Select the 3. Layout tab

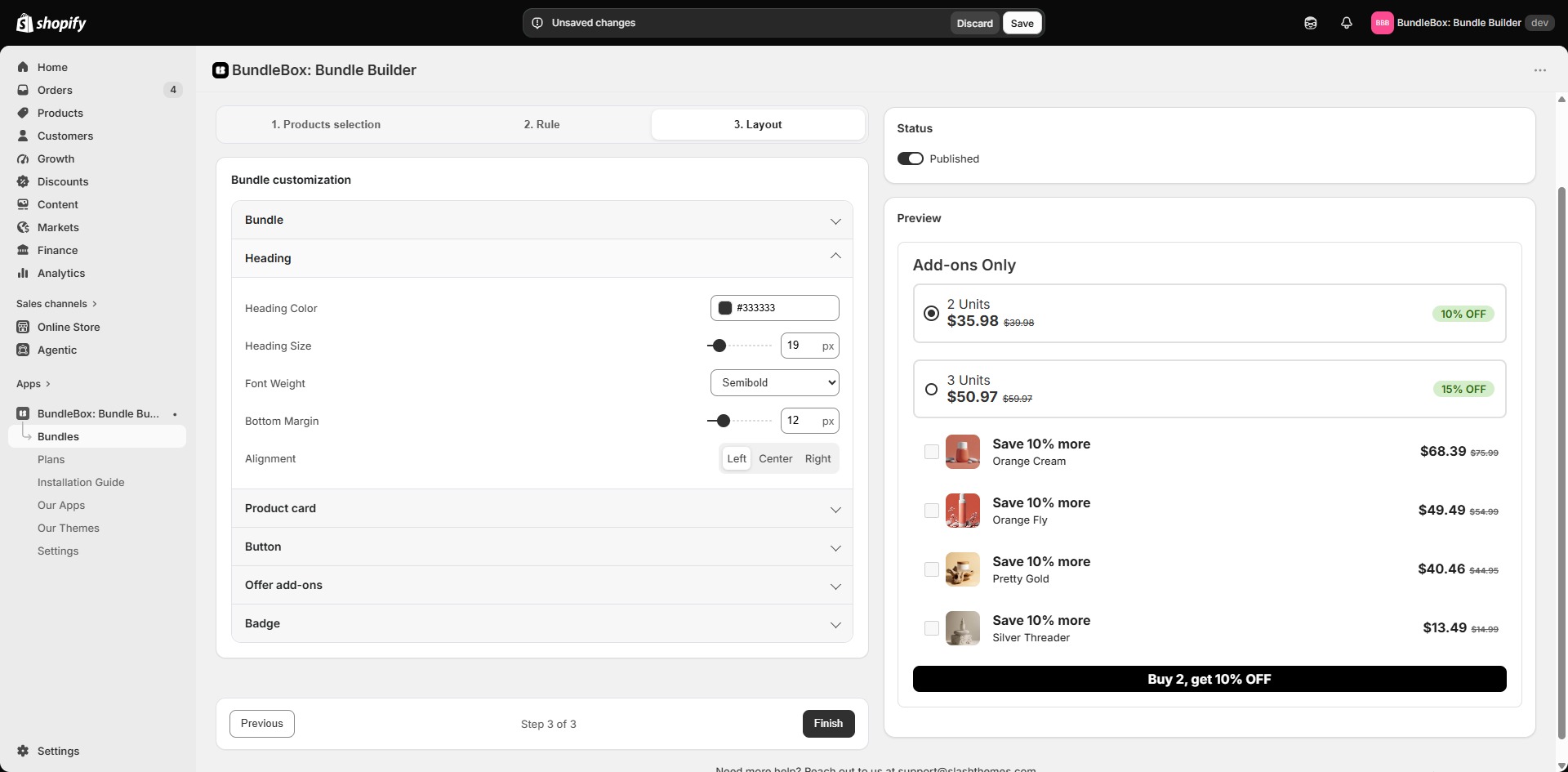coord(758,124)
